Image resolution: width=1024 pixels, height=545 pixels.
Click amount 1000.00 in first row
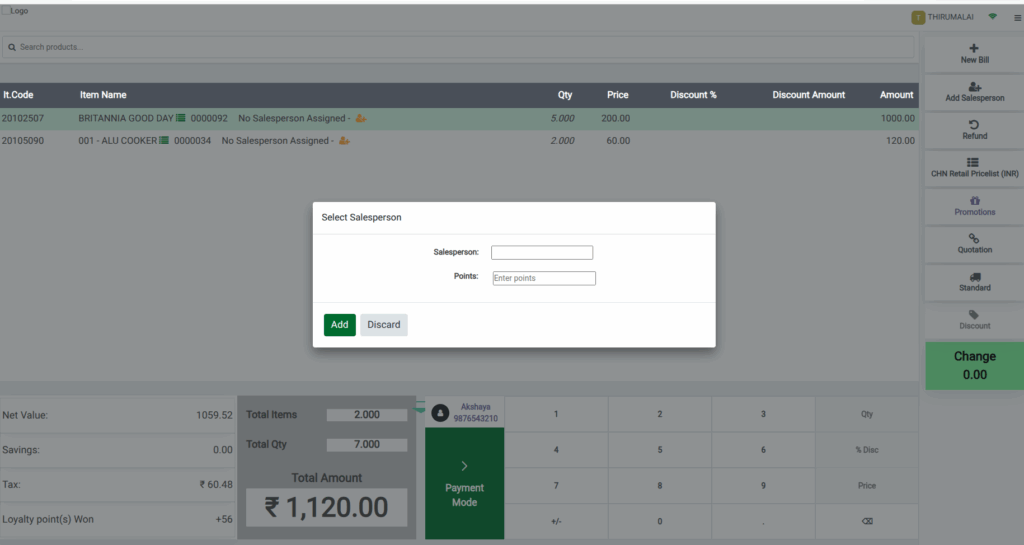897,118
